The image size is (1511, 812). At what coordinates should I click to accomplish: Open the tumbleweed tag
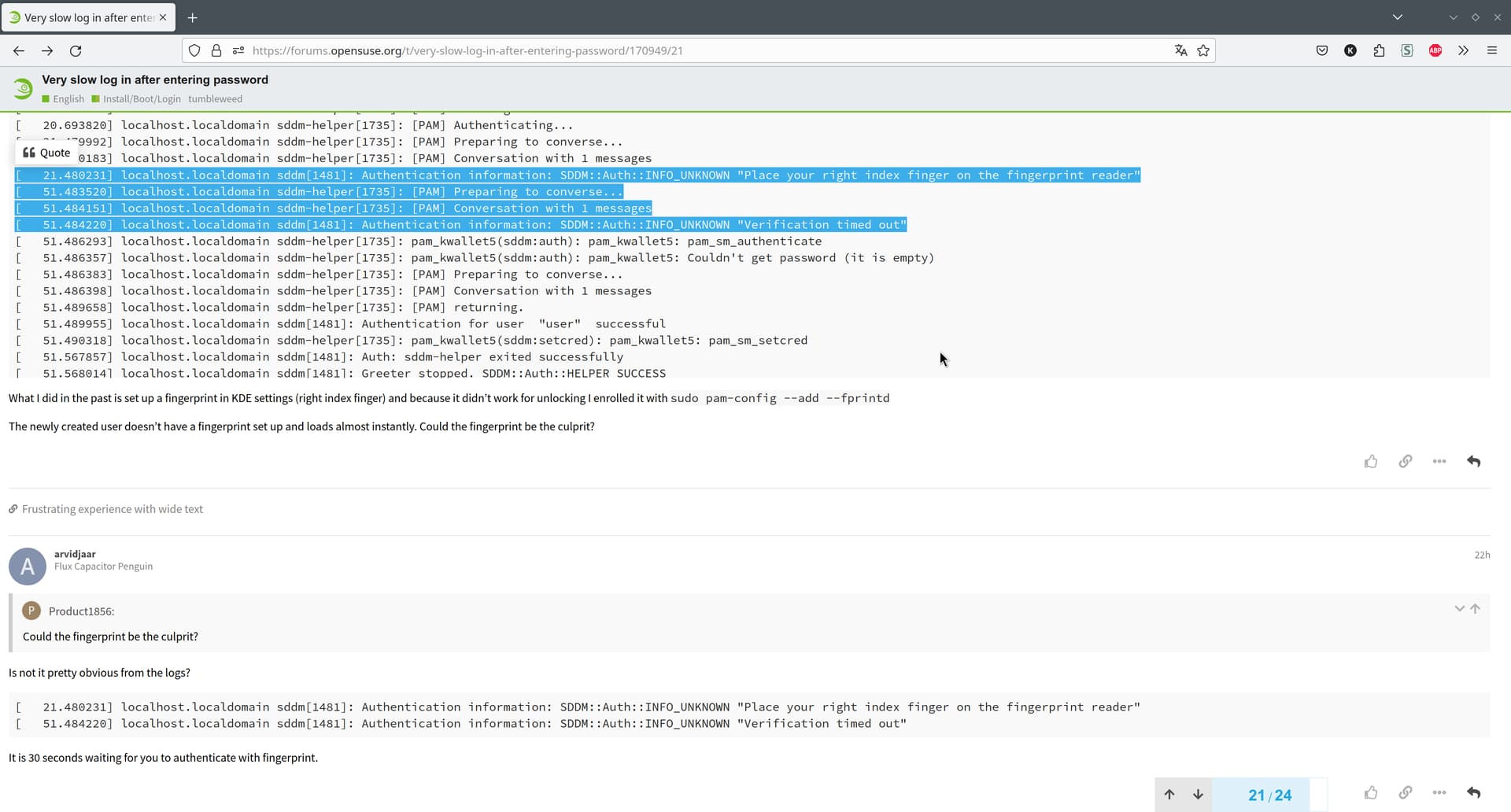(215, 99)
